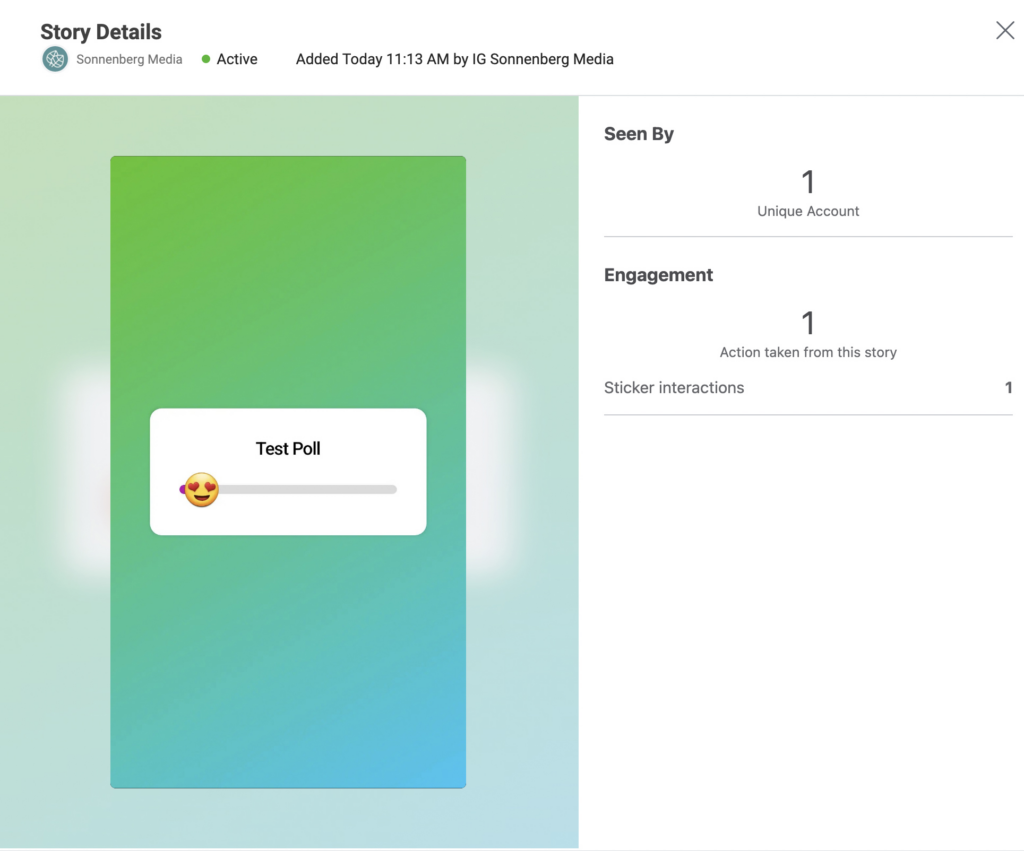Click the Unique Account count of 1
Screen dimensions: 1024x851
pos(808,181)
